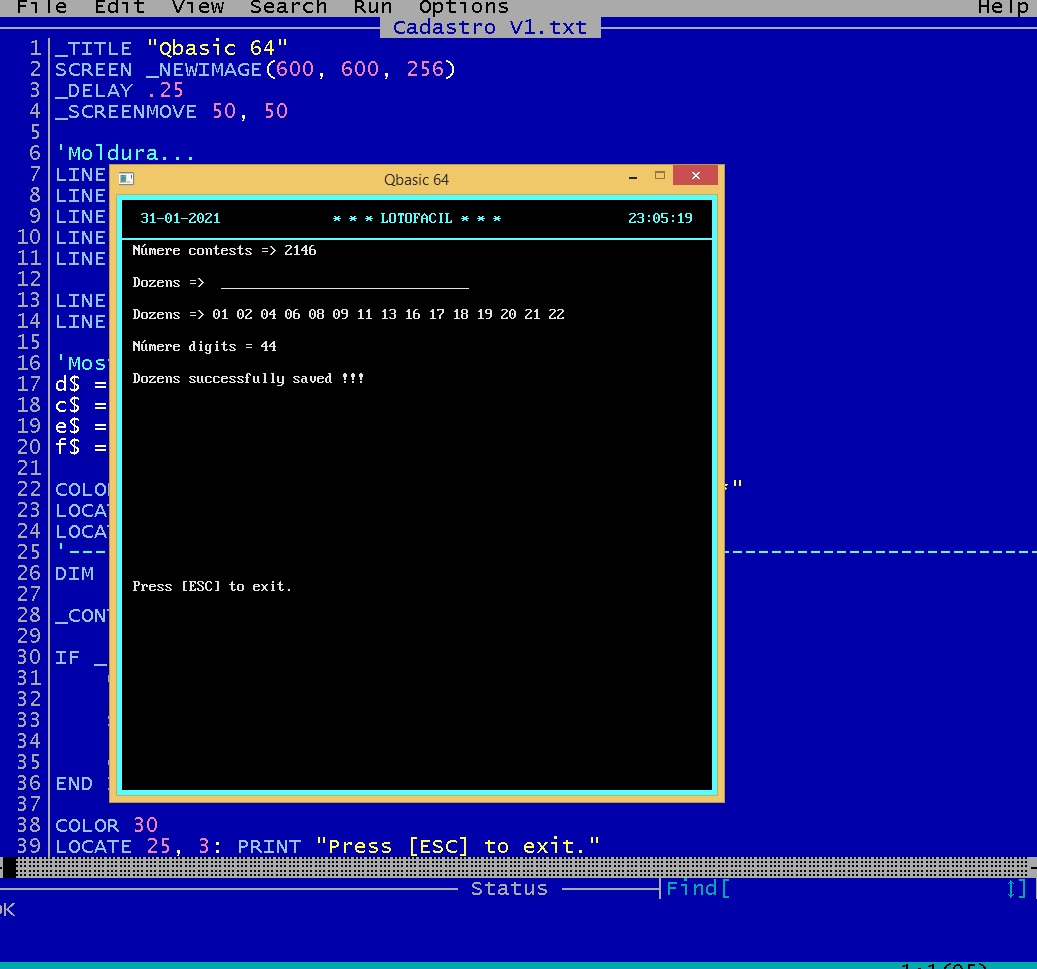
Task: Close the Qbasic 64 program window
Action: tap(695, 176)
